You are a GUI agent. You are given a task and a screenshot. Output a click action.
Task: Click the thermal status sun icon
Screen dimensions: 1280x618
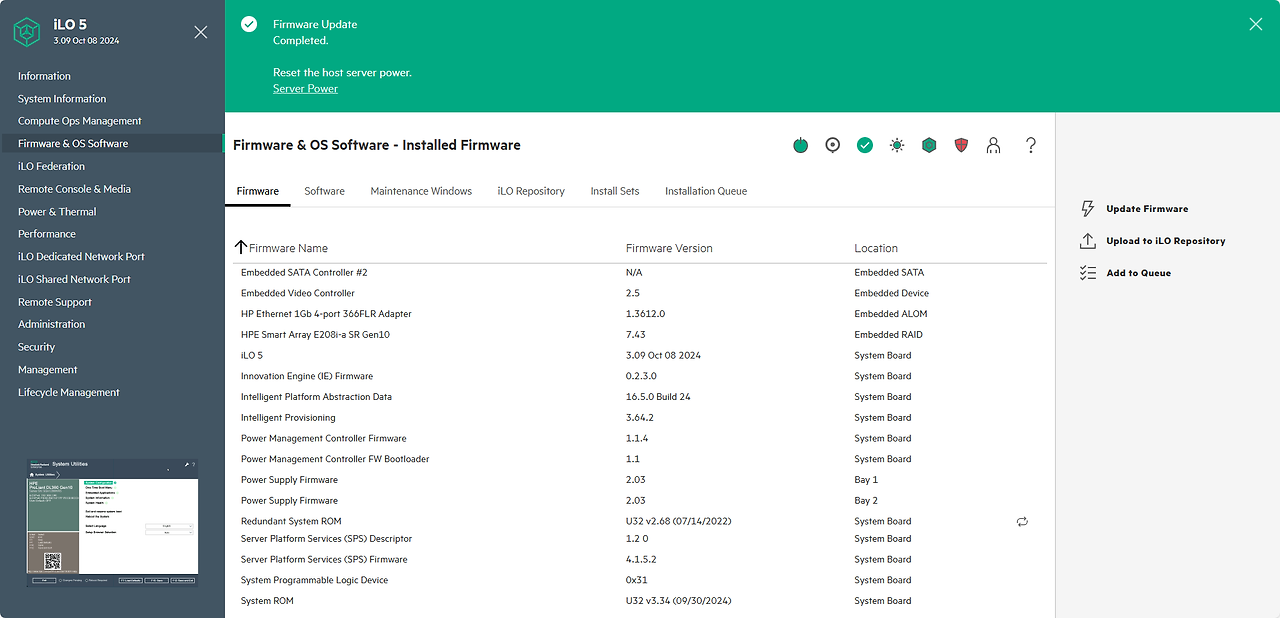tap(896, 145)
